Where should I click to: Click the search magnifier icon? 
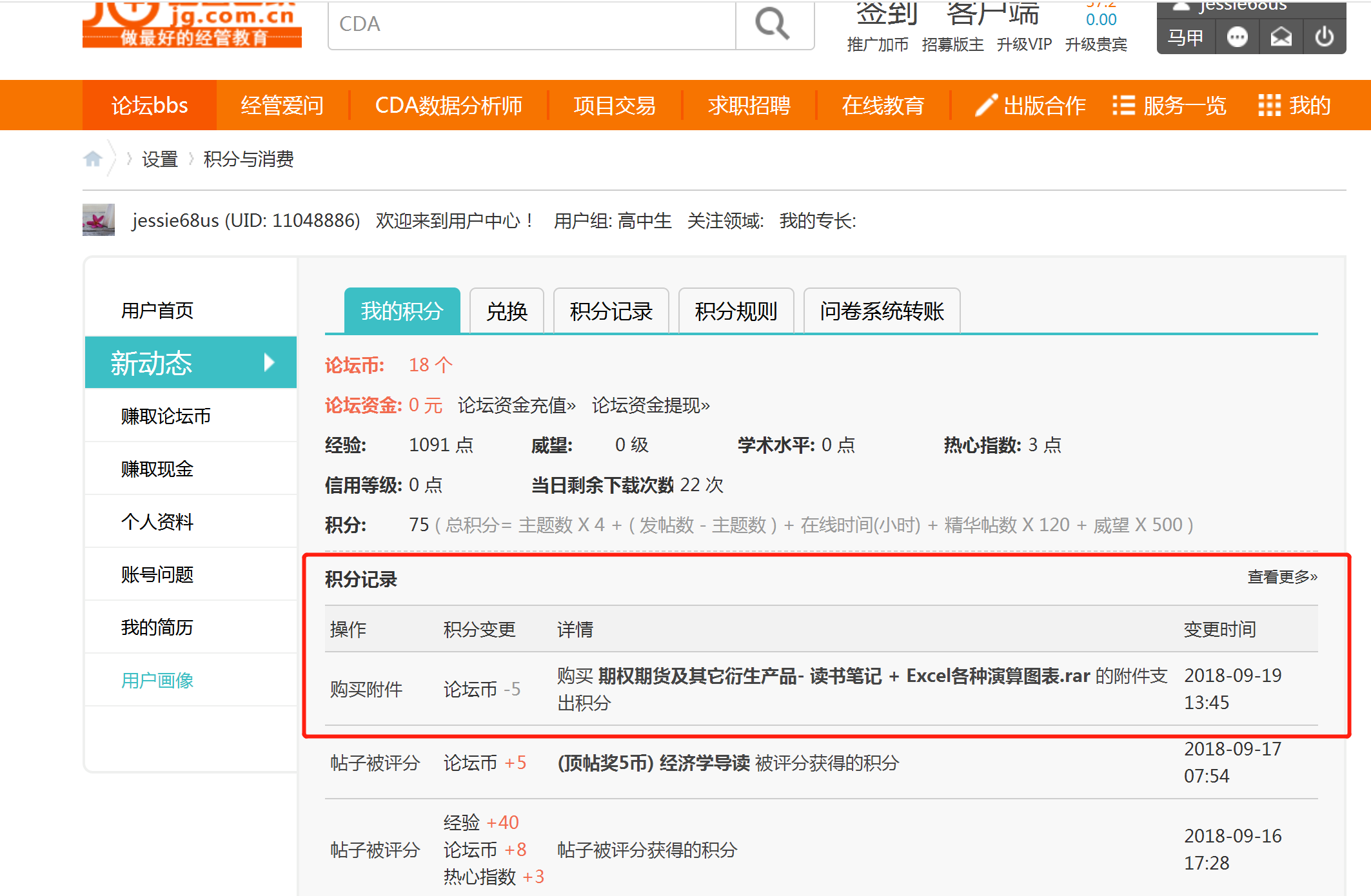click(773, 24)
